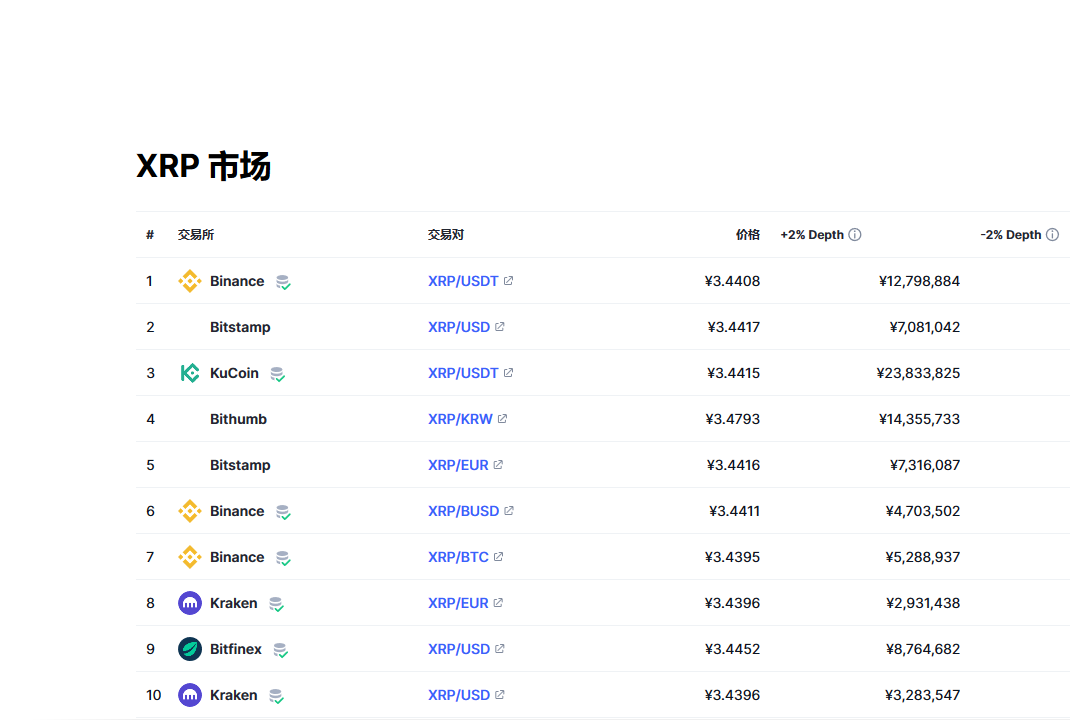Click the +2% Depth info icon
Image resolution: width=1070 pixels, height=720 pixels.
[855, 235]
